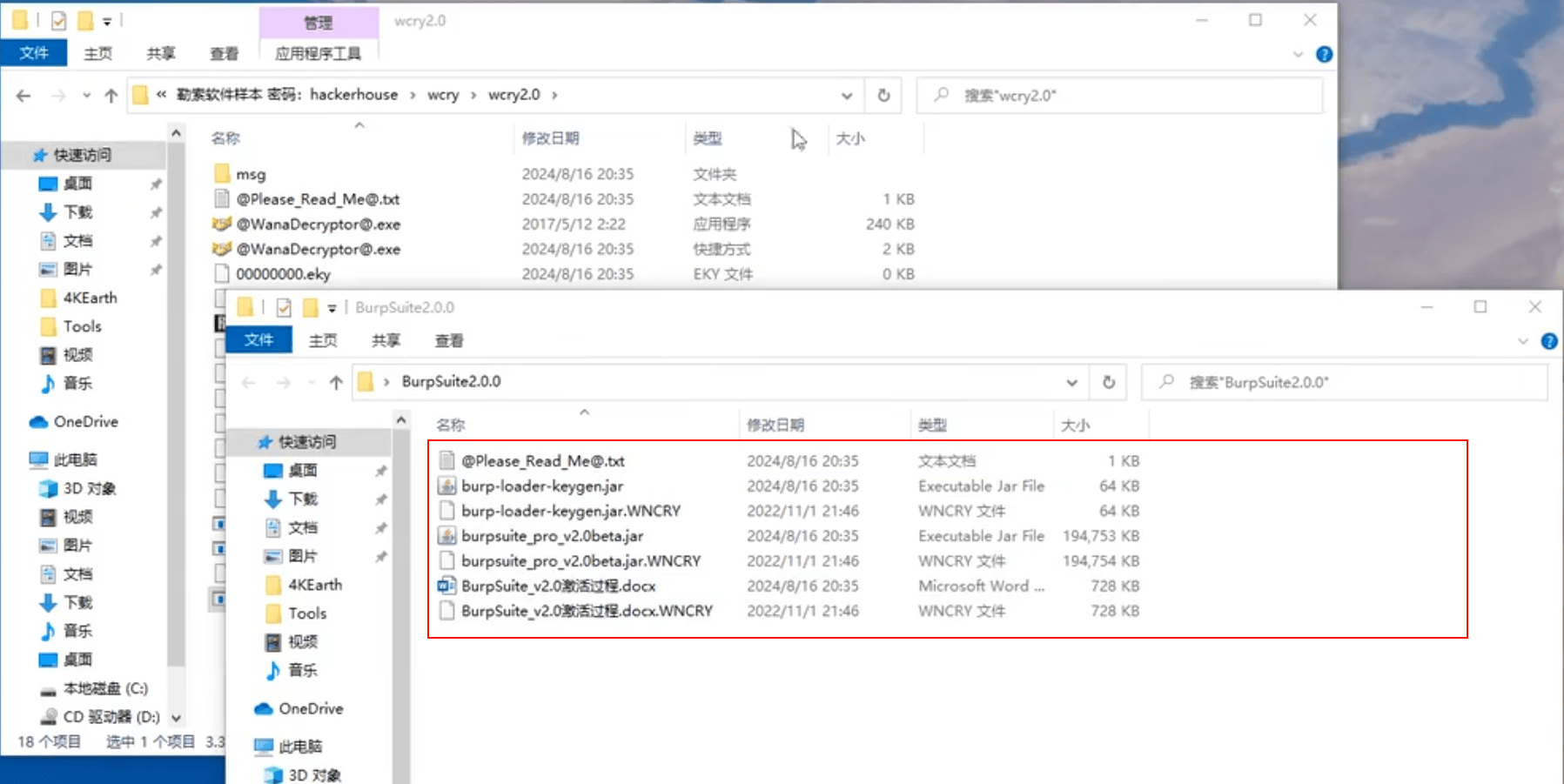The image size is (1564, 784).
Task: Click search box in wcry2.0 window
Action: pos(1120,96)
